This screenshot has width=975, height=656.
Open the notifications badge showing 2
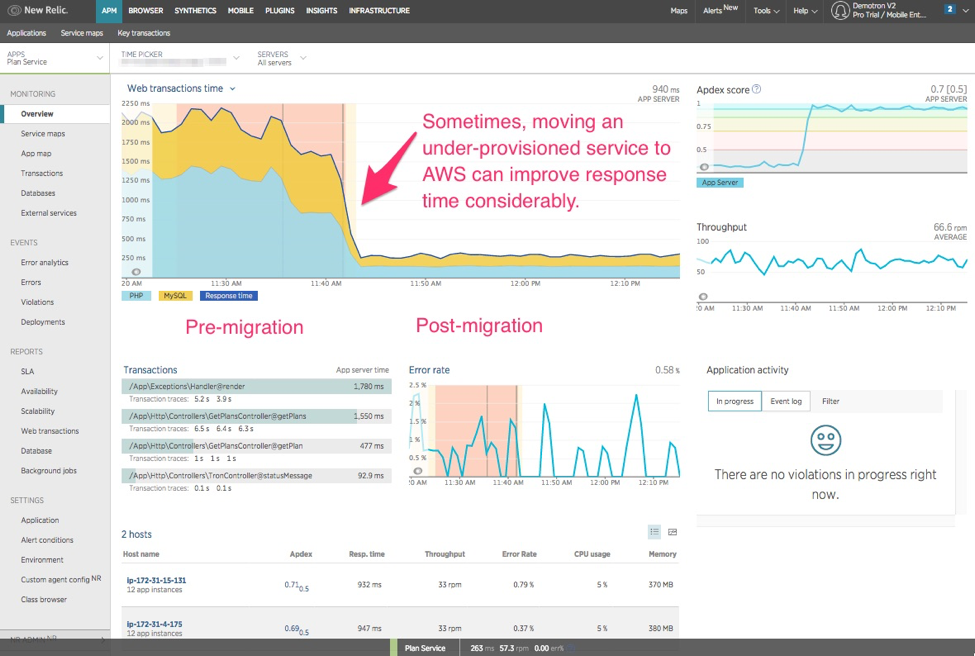(x=949, y=9)
